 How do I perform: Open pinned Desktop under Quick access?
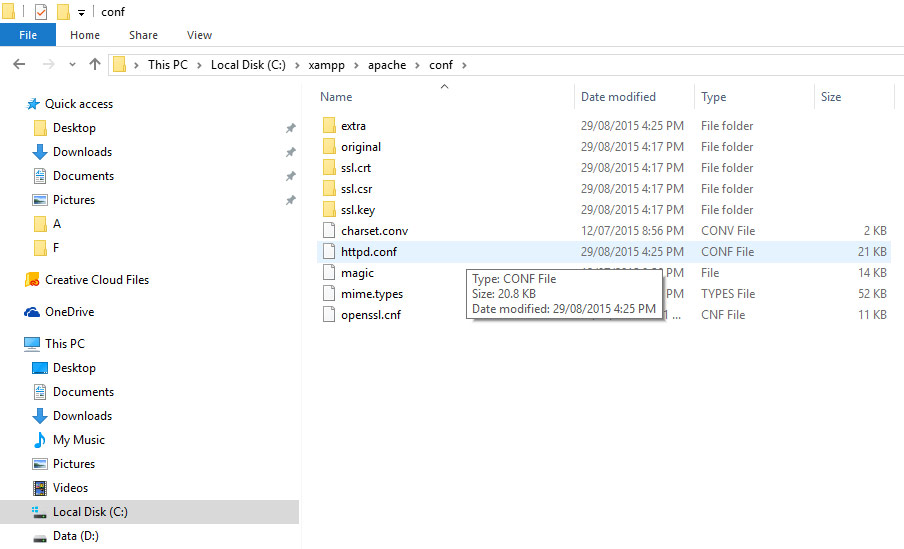74,128
